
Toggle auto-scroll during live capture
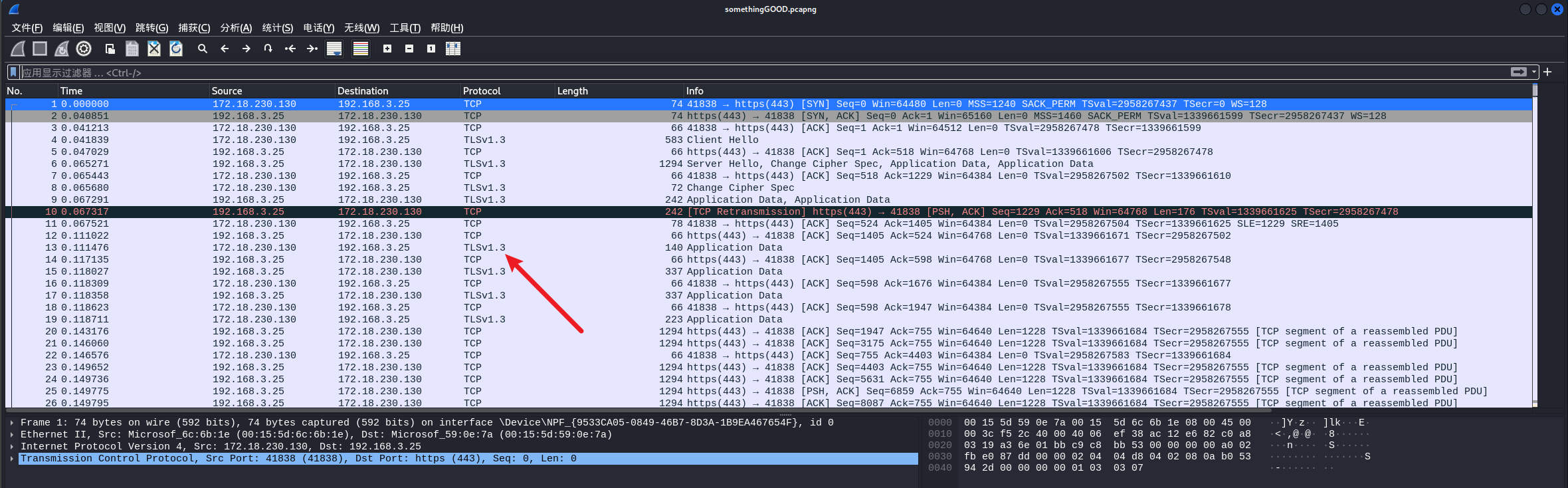pyautogui.click(x=334, y=49)
